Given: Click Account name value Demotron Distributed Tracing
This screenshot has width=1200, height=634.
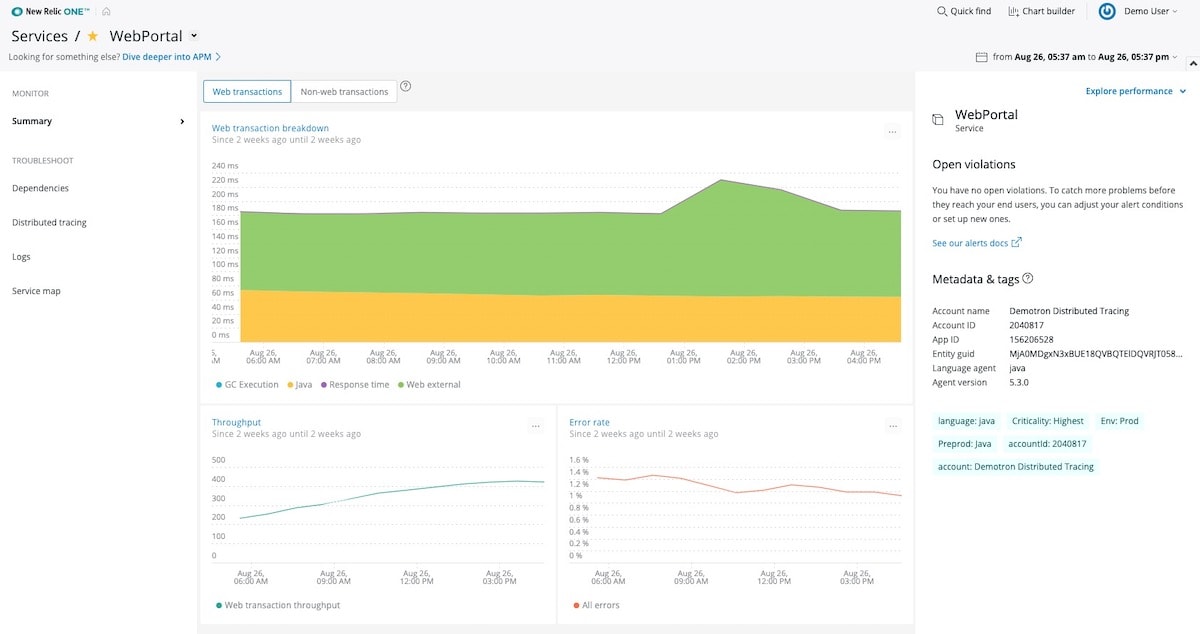Looking at the screenshot, I should pyautogui.click(x=1069, y=311).
